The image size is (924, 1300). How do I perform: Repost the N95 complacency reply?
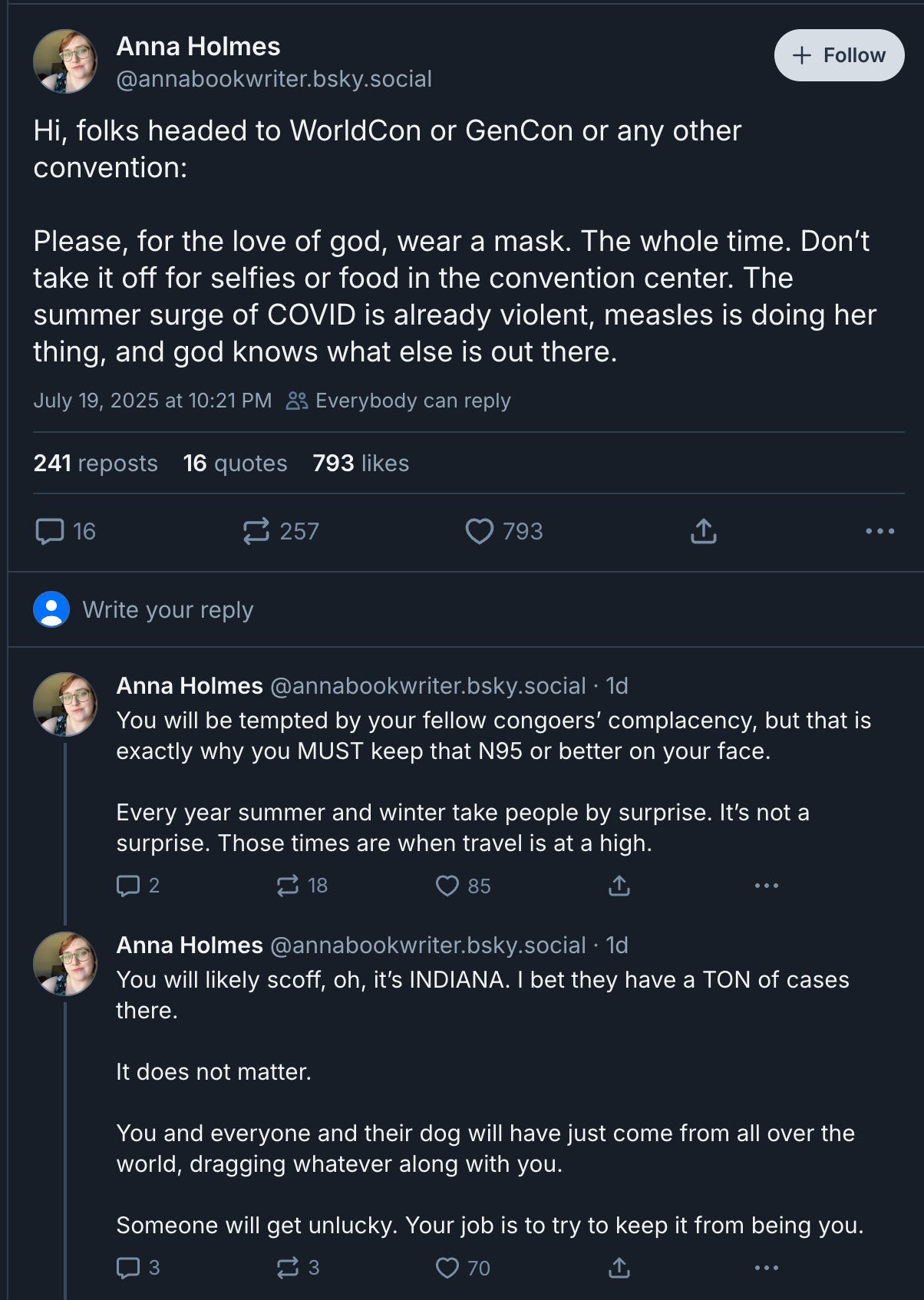(288, 886)
